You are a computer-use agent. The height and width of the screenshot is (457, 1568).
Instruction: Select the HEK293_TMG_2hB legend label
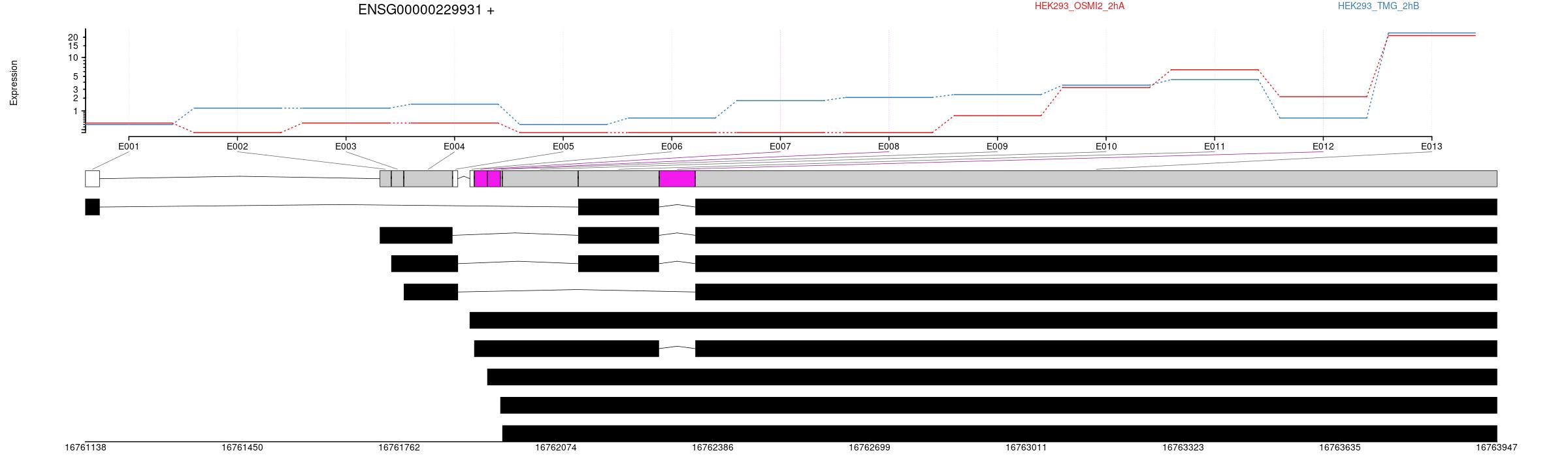[x=1379, y=7]
